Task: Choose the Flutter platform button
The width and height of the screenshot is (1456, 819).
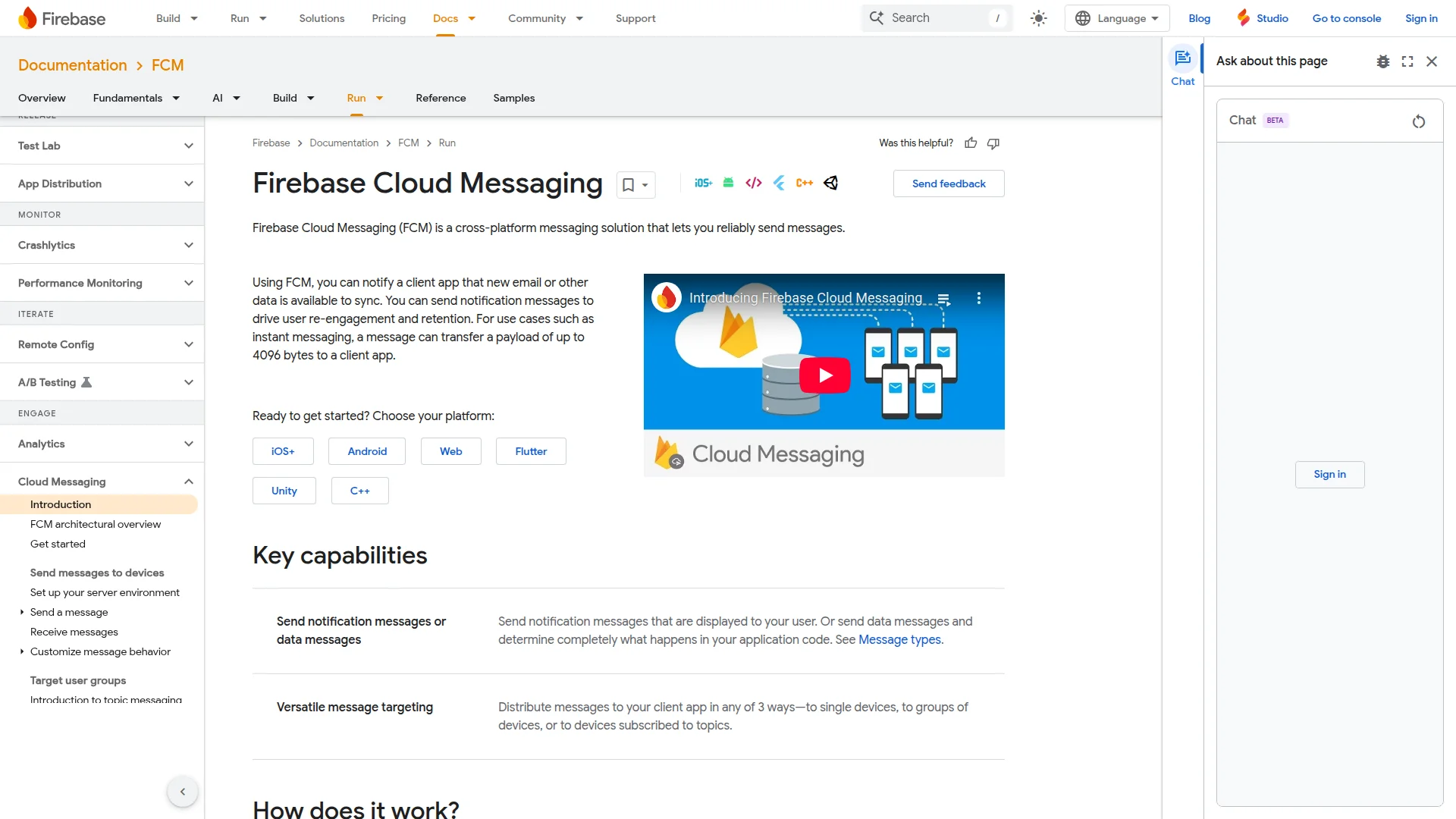Action: click(531, 451)
